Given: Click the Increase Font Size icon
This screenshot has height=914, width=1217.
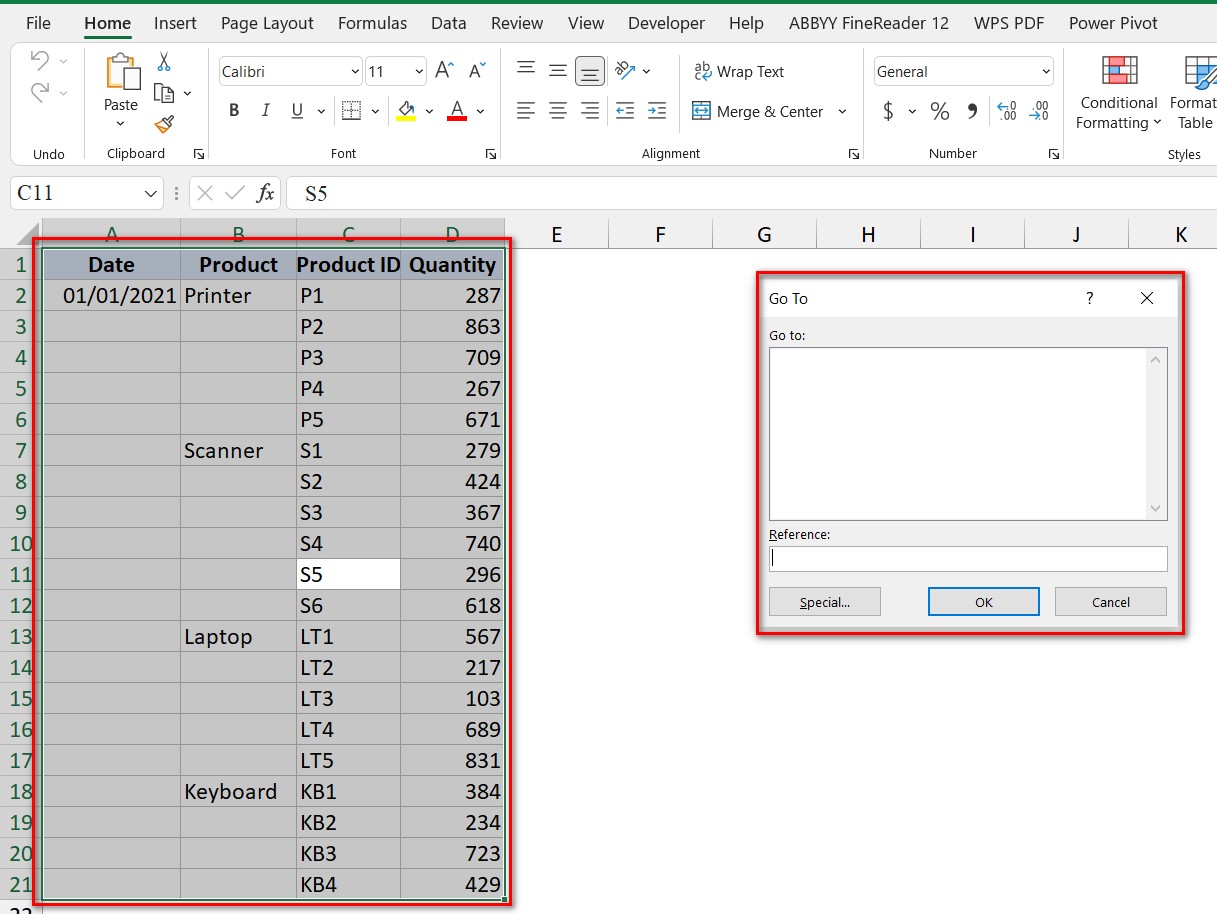Looking at the screenshot, I should point(445,71).
